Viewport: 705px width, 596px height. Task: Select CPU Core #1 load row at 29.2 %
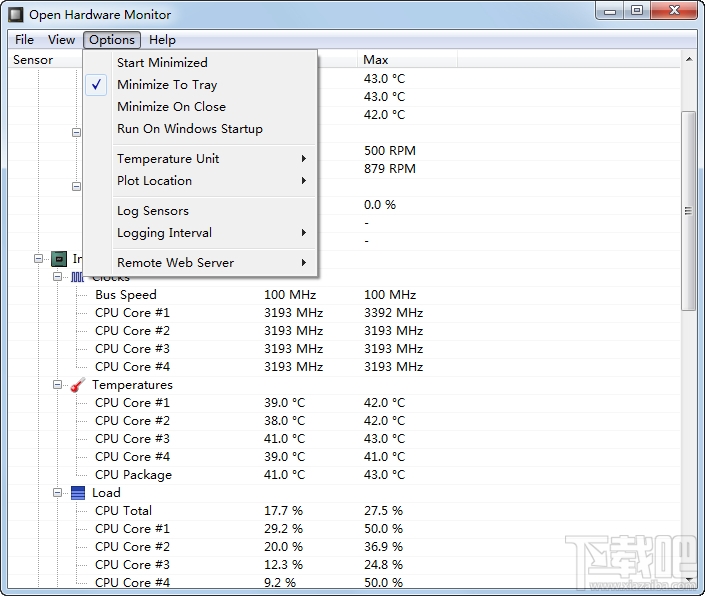coord(344,529)
